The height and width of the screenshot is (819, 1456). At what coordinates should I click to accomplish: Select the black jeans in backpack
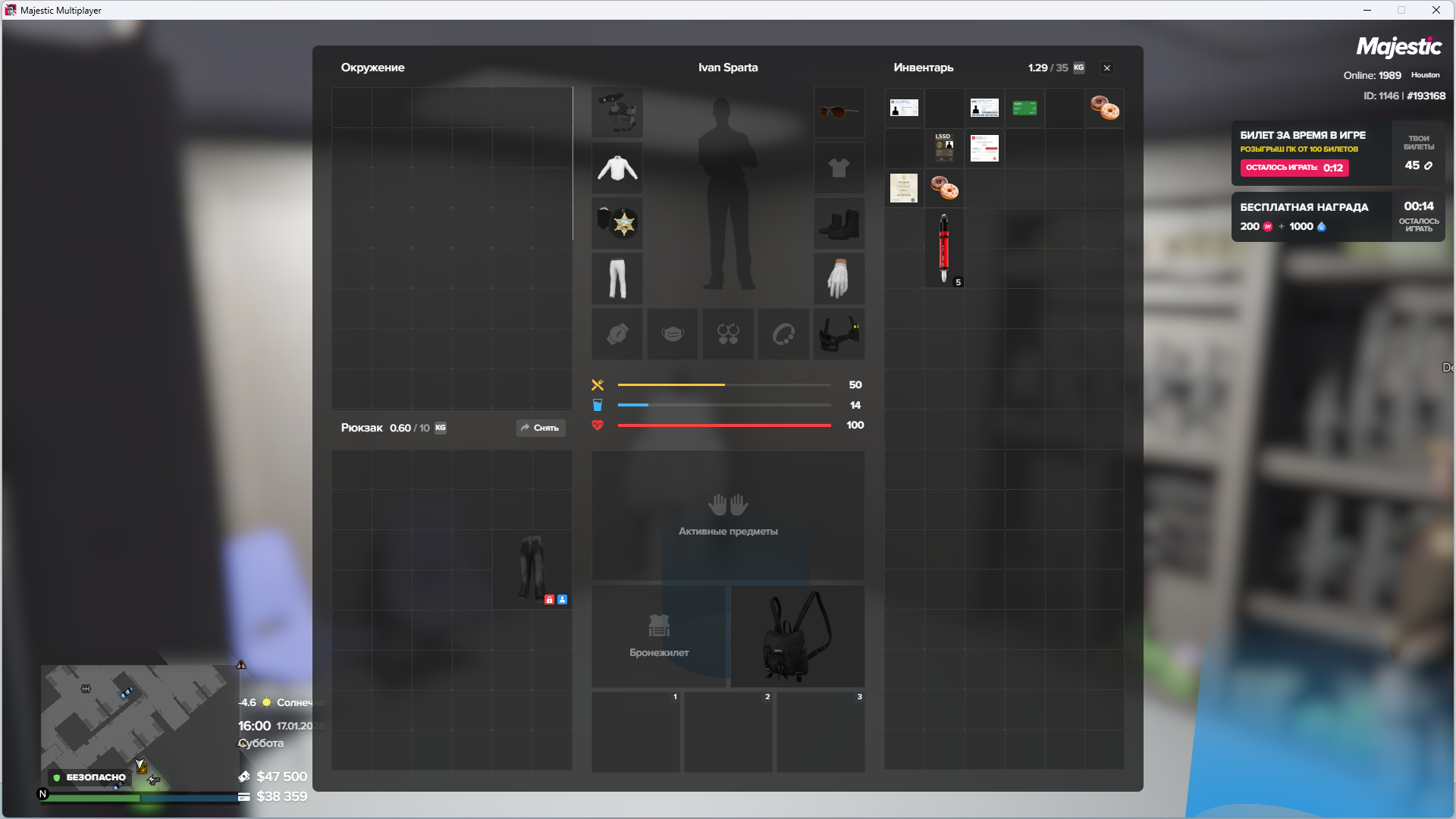point(532,569)
